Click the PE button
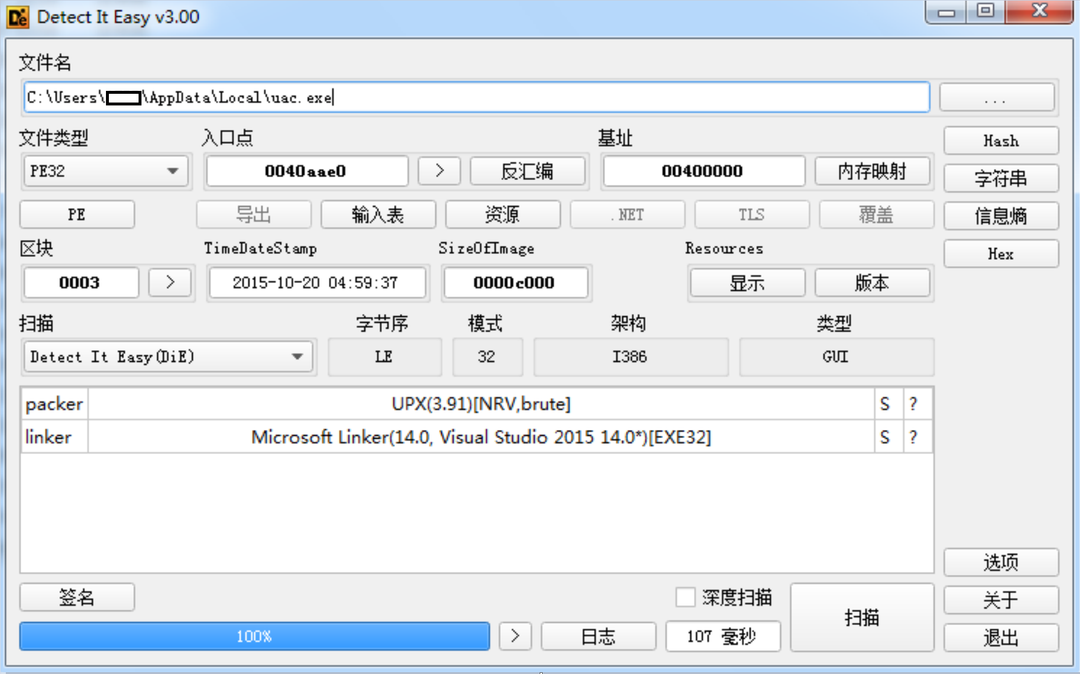Viewport: 1080px width, 674px height. click(x=76, y=215)
